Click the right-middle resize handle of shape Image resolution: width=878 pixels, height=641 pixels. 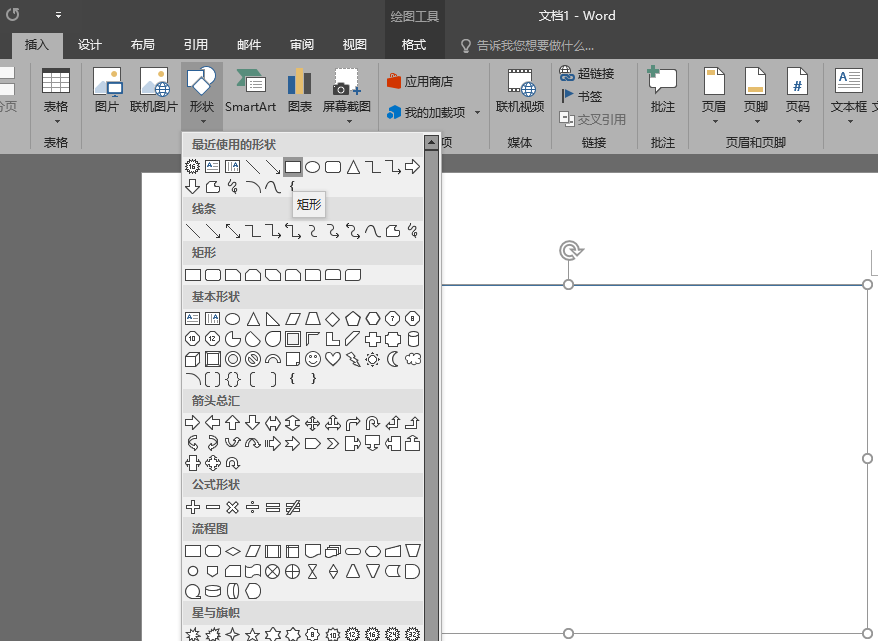867,458
